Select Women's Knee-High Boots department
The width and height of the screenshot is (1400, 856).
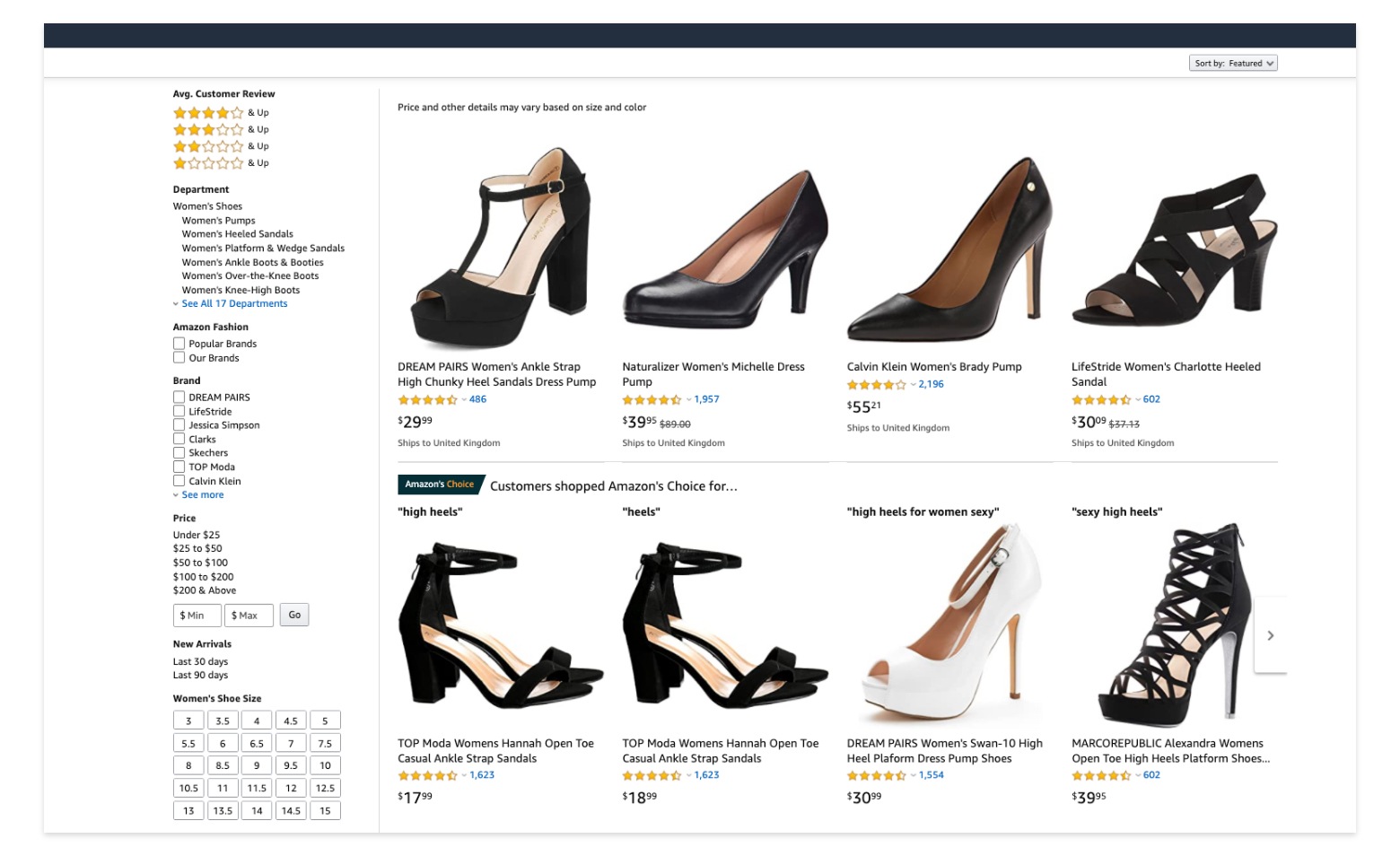[241, 291]
